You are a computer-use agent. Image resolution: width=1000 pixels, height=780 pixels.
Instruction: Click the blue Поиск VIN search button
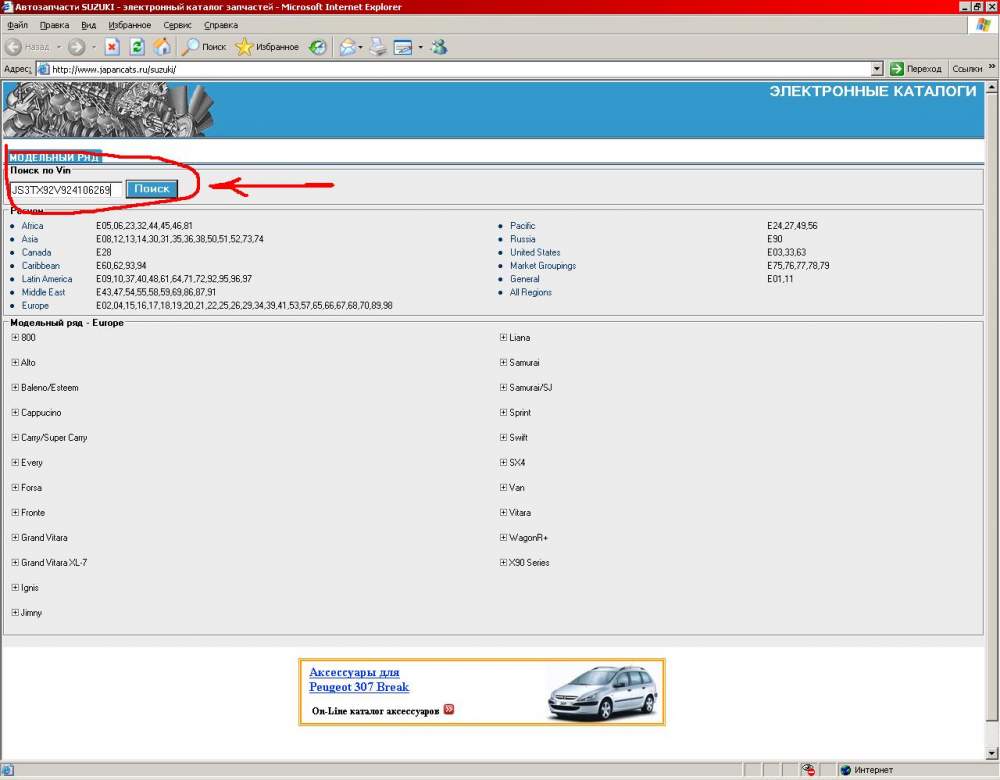(x=152, y=189)
